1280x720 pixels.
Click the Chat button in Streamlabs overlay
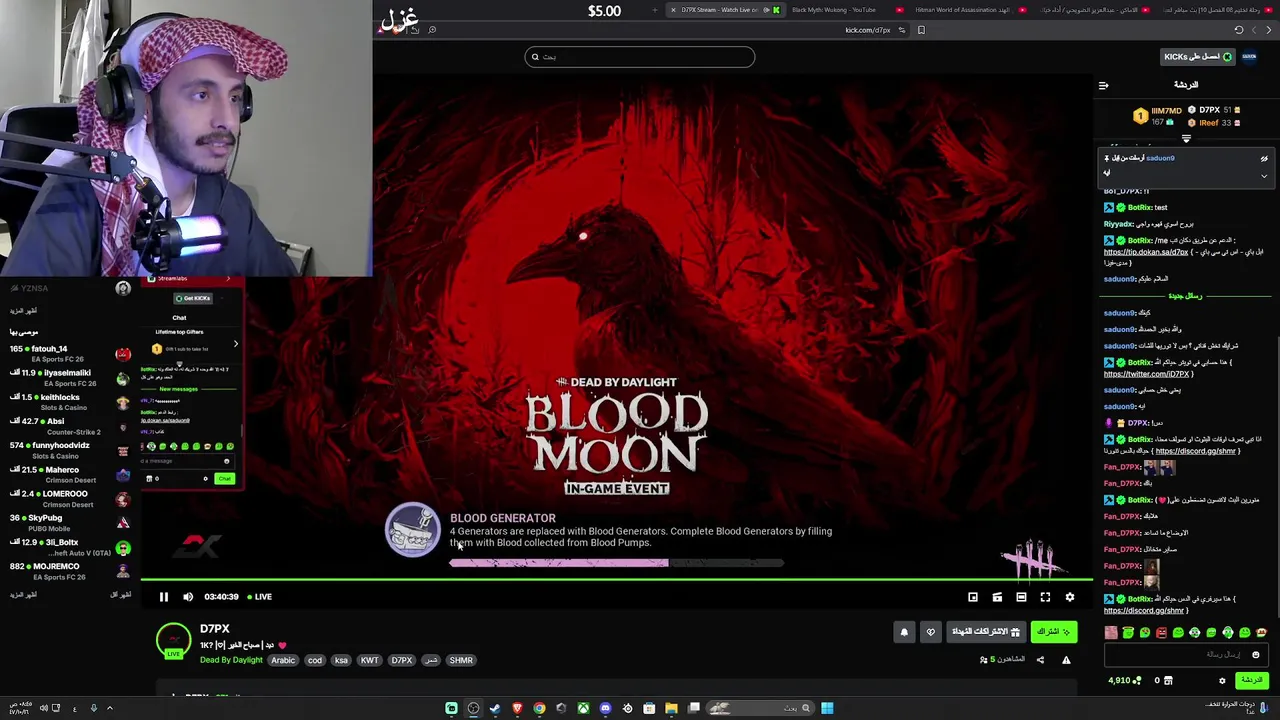pos(224,479)
